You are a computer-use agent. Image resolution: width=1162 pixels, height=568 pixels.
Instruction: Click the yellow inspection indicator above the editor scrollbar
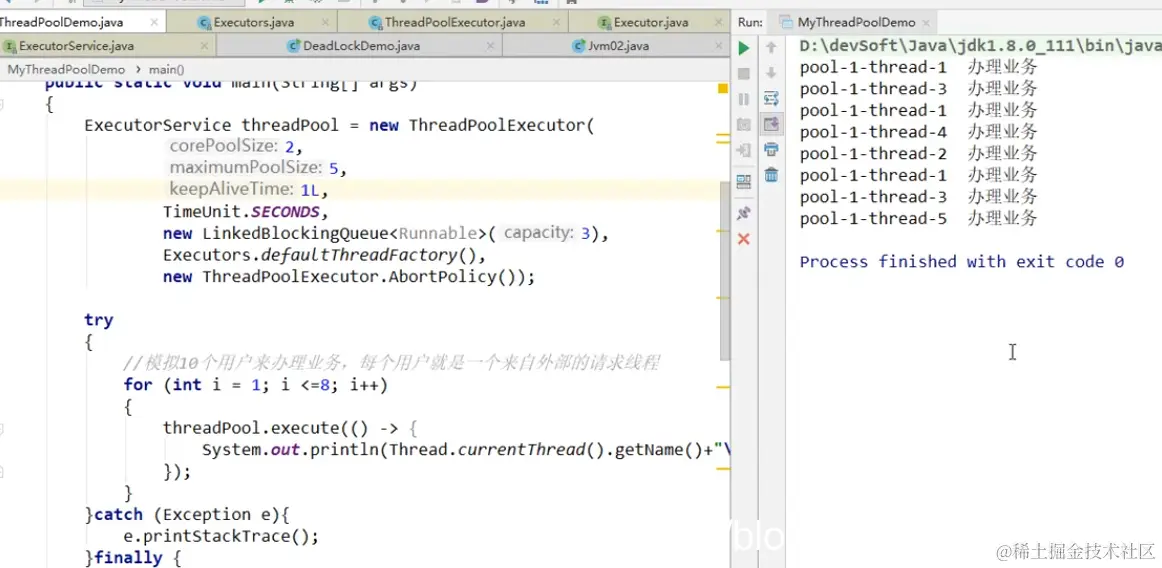723,88
